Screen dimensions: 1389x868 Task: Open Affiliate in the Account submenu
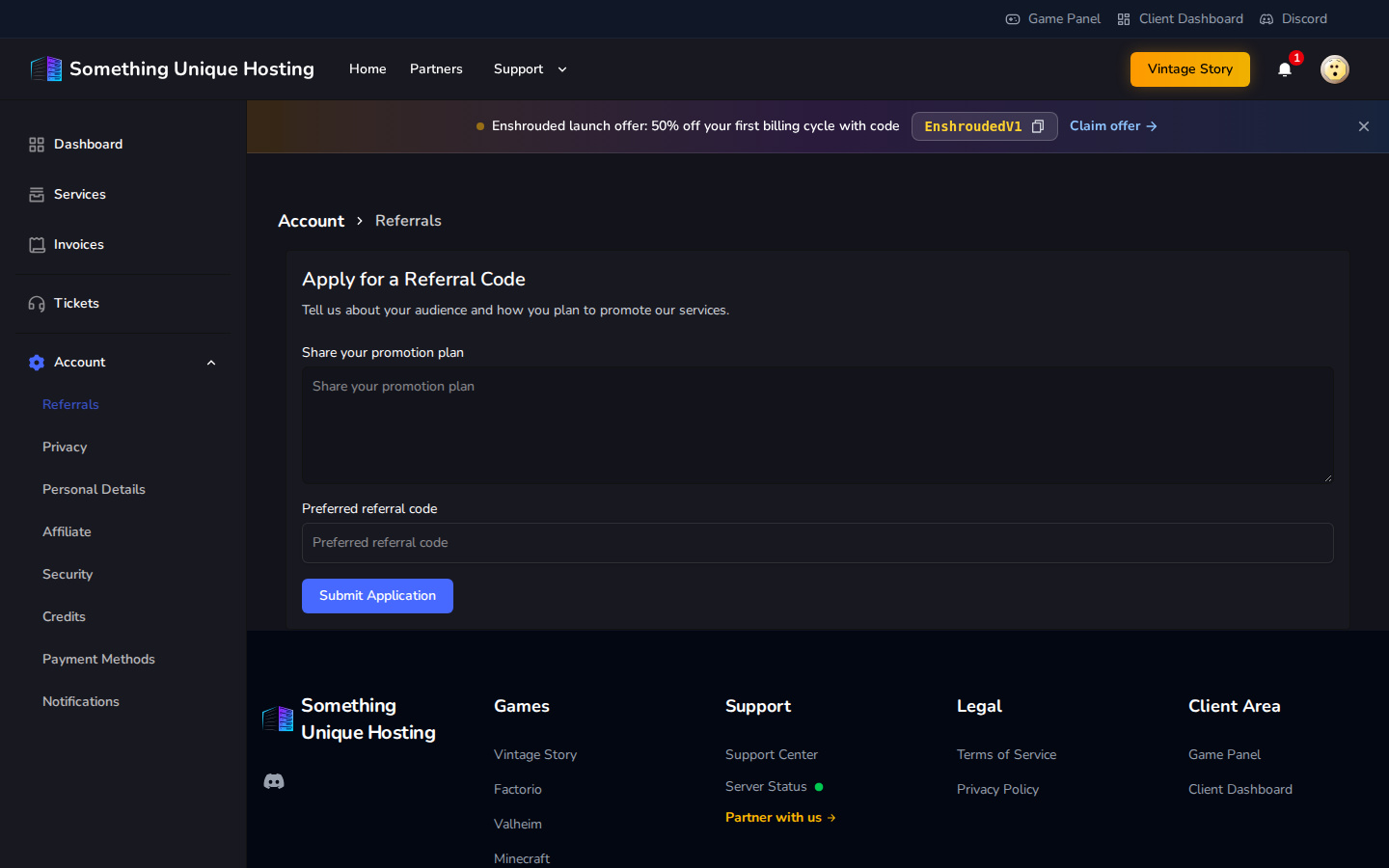coord(67,532)
